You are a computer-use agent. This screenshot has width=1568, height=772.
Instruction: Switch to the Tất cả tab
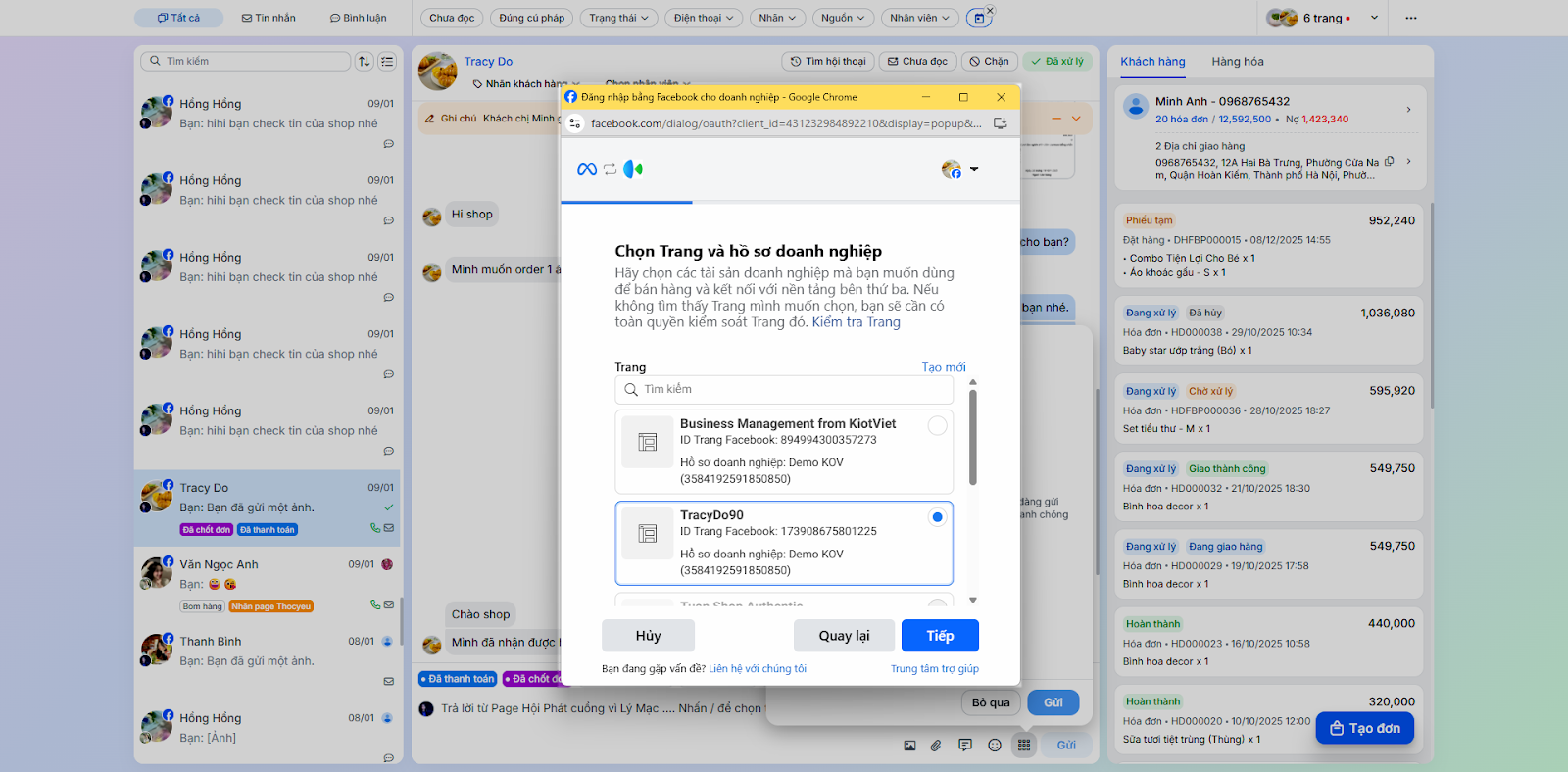click(x=178, y=18)
